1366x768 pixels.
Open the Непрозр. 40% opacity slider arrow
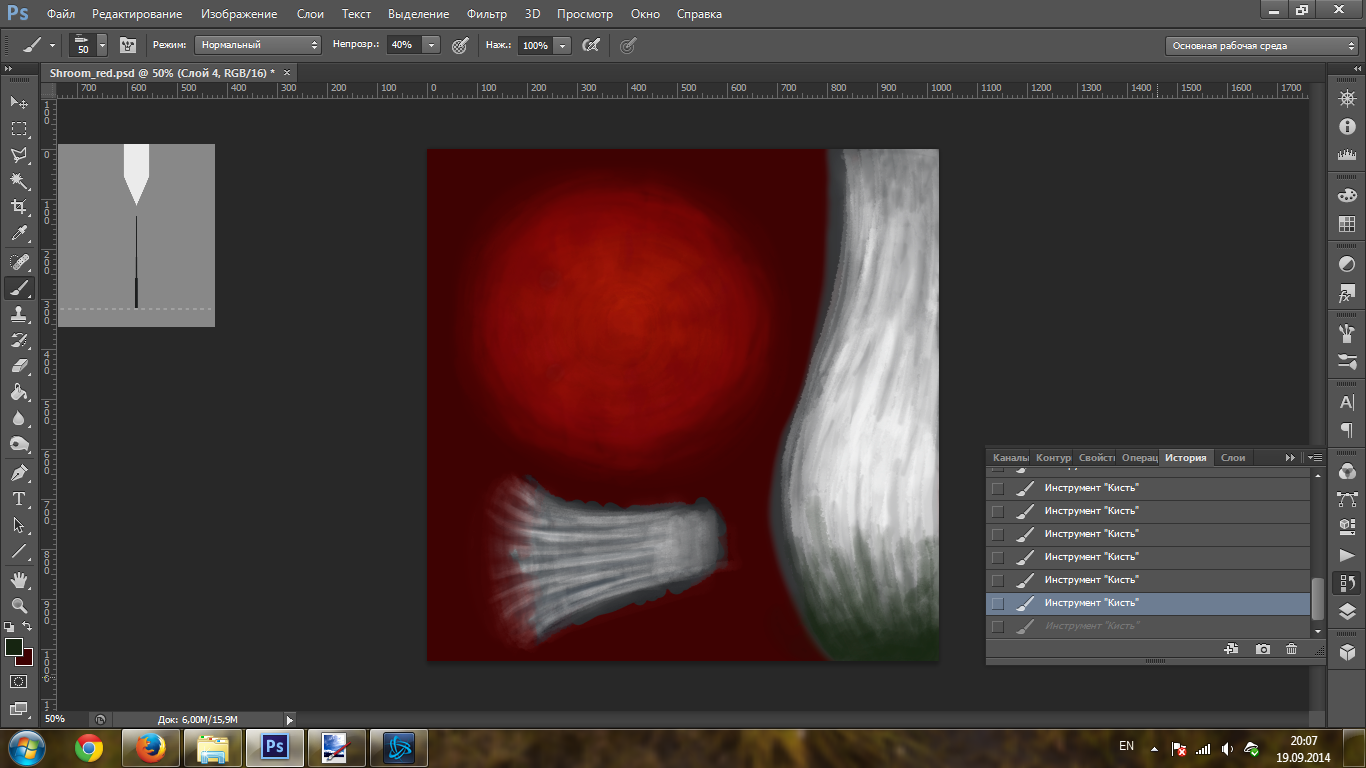(x=431, y=45)
